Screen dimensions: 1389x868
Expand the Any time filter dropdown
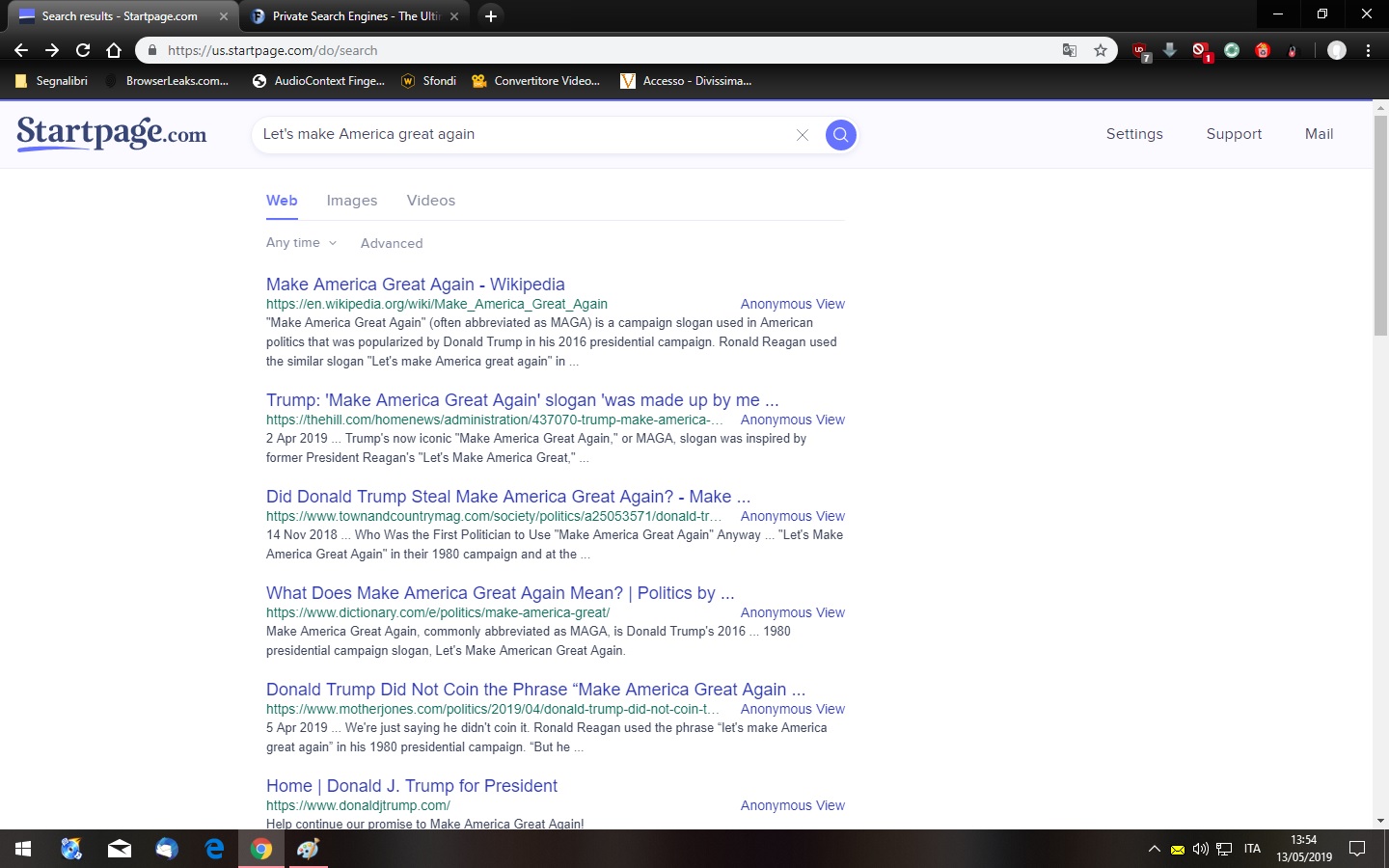click(x=302, y=243)
